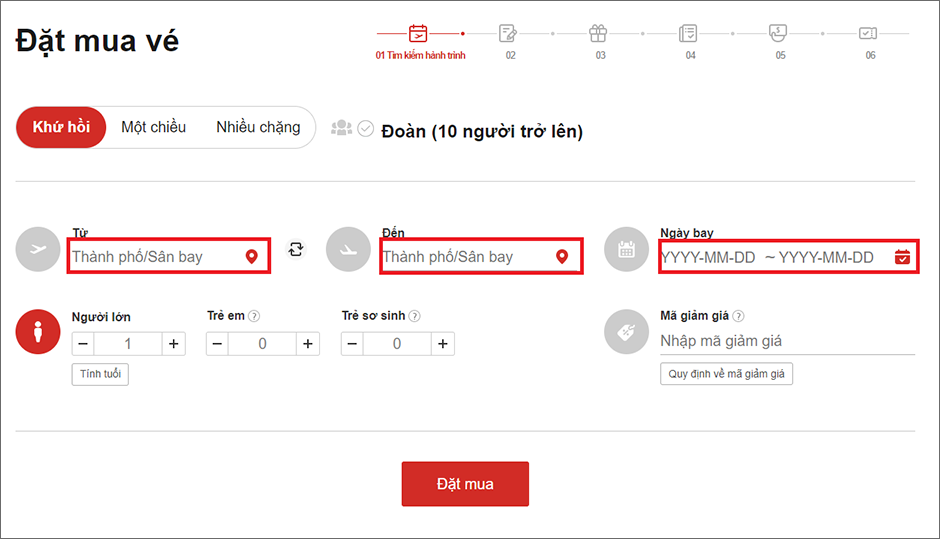Open the calendar icon in Ngày bay field
Image resolution: width=940 pixels, height=539 pixels.
point(902,257)
